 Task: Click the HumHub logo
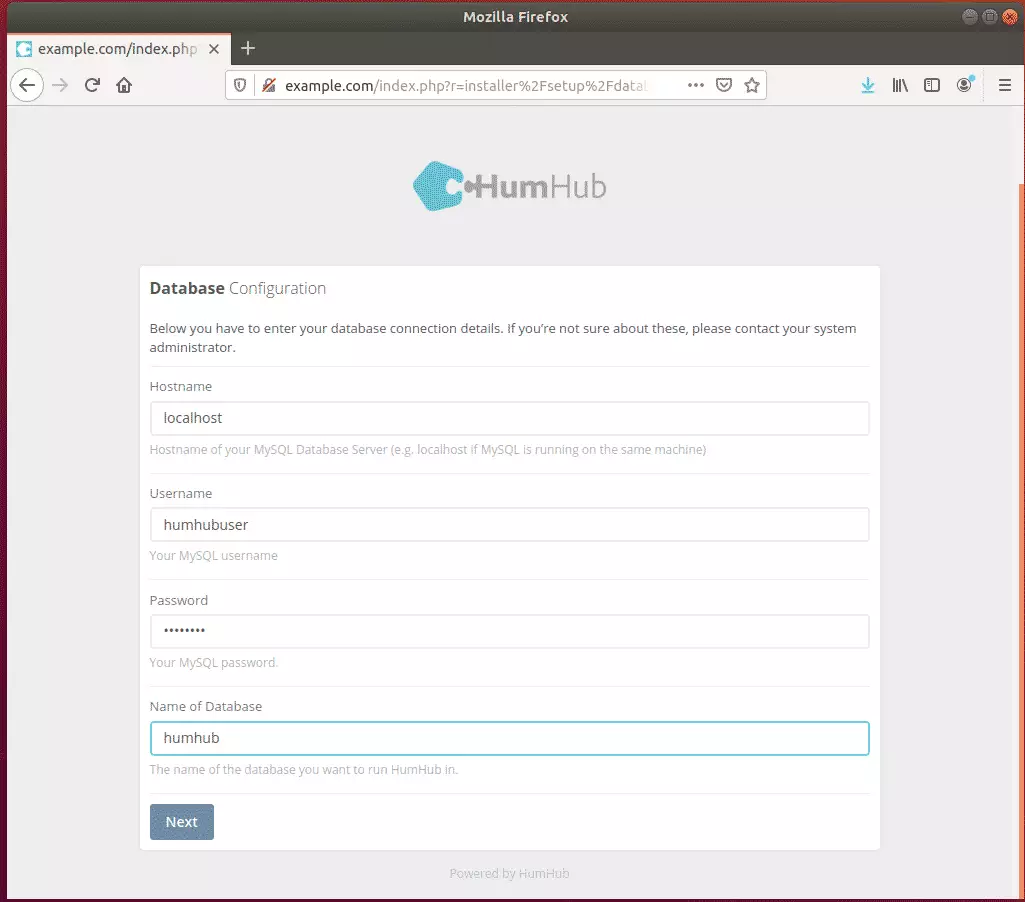point(509,186)
